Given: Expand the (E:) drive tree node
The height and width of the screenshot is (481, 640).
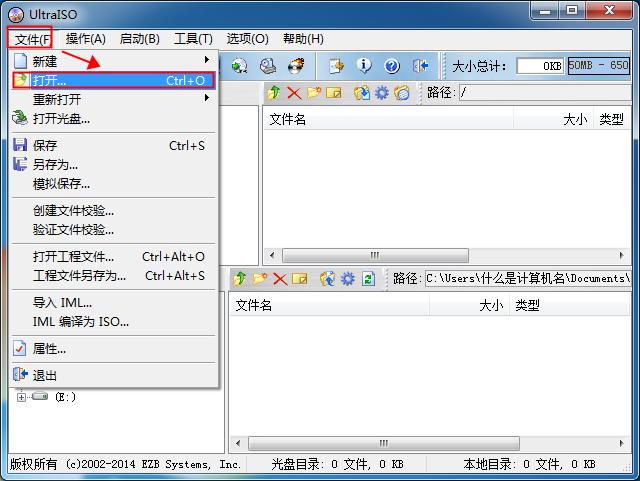Looking at the screenshot, I should point(21,397).
